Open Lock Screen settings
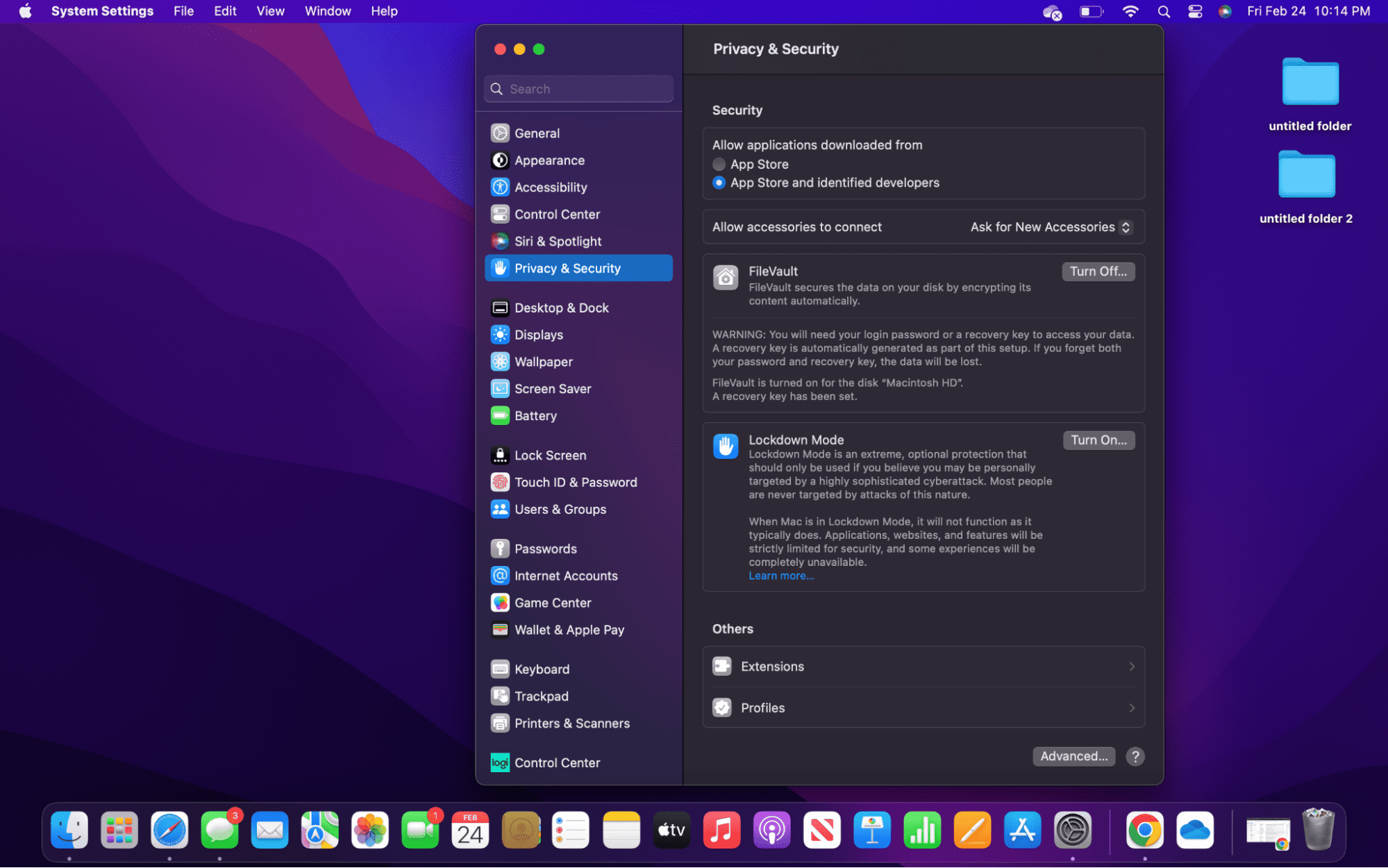Image resolution: width=1388 pixels, height=868 pixels. click(578, 456)
